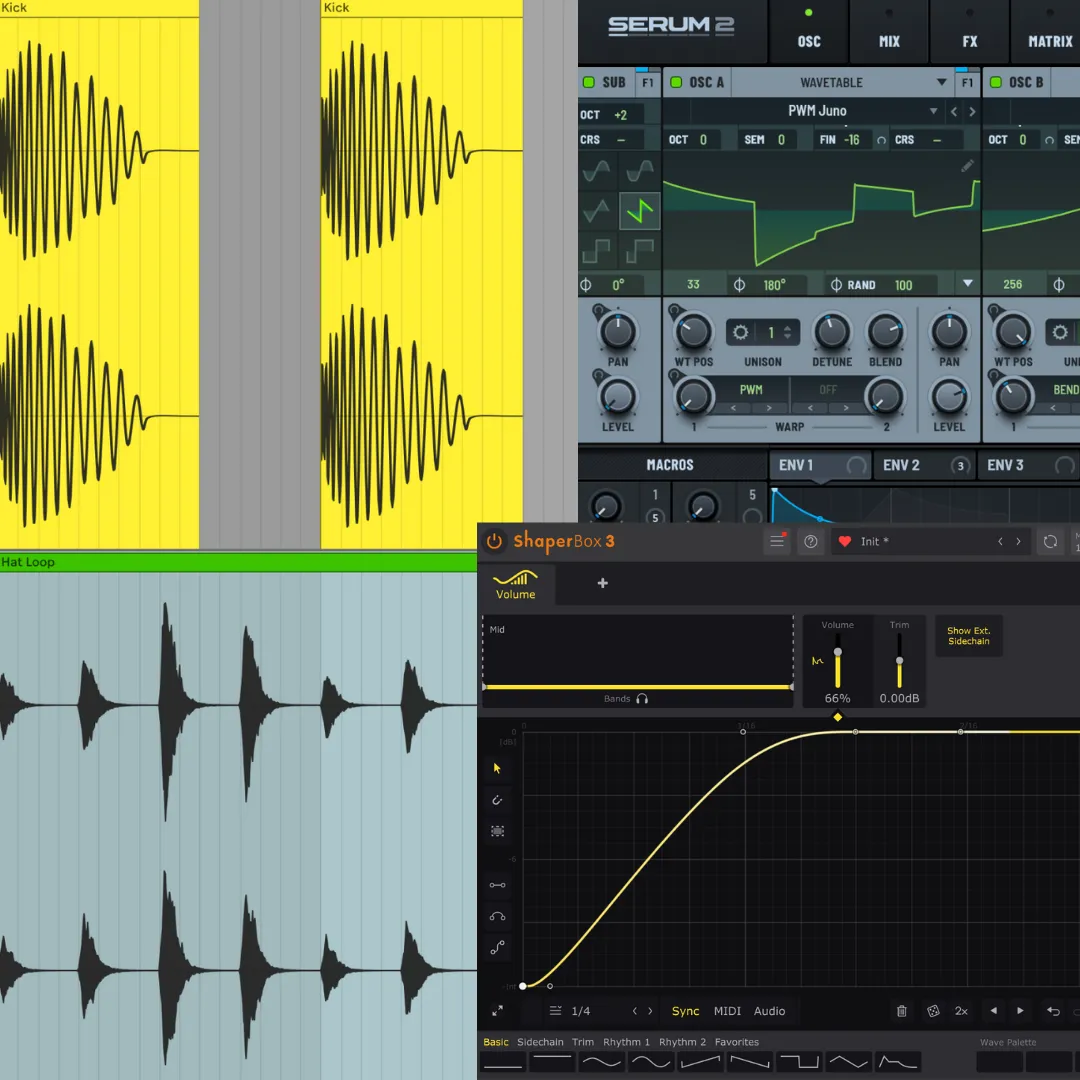Add a new shaper with the plus button
The image size is (1080, 1080).
602,583
